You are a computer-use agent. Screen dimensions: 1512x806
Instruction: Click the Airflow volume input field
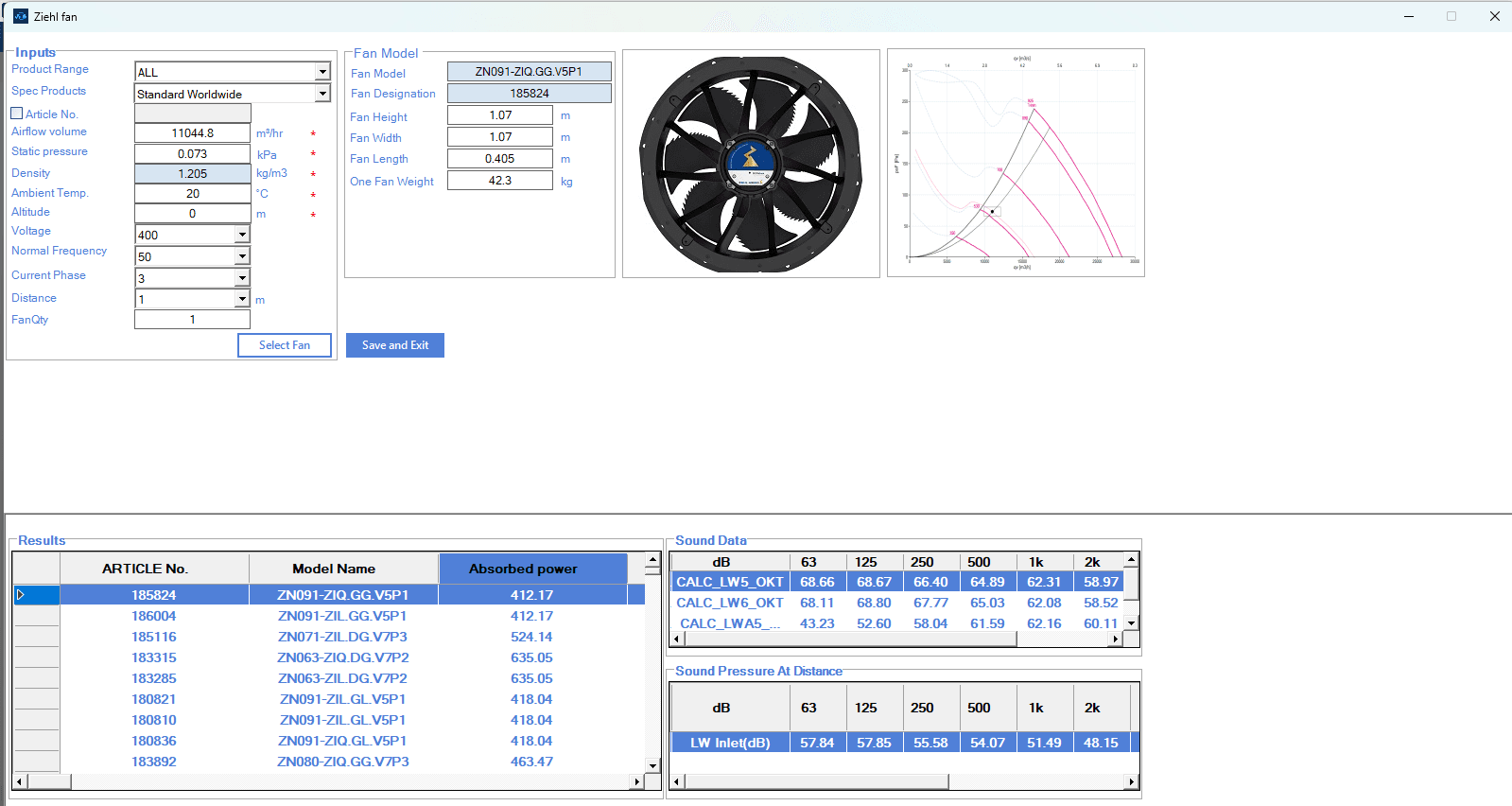coord(193,133)
